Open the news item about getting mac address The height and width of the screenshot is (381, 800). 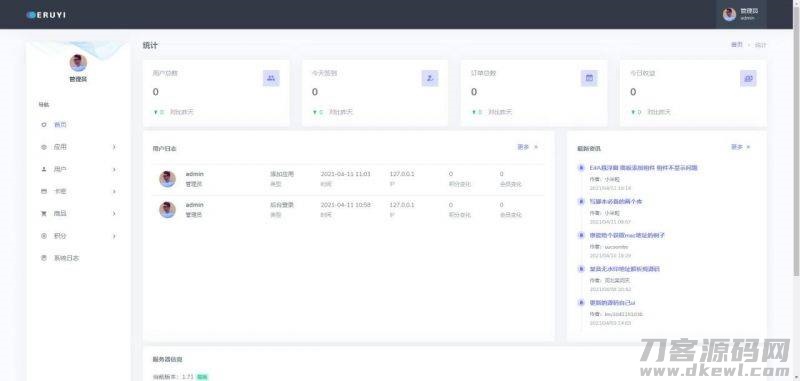point(627,235)
